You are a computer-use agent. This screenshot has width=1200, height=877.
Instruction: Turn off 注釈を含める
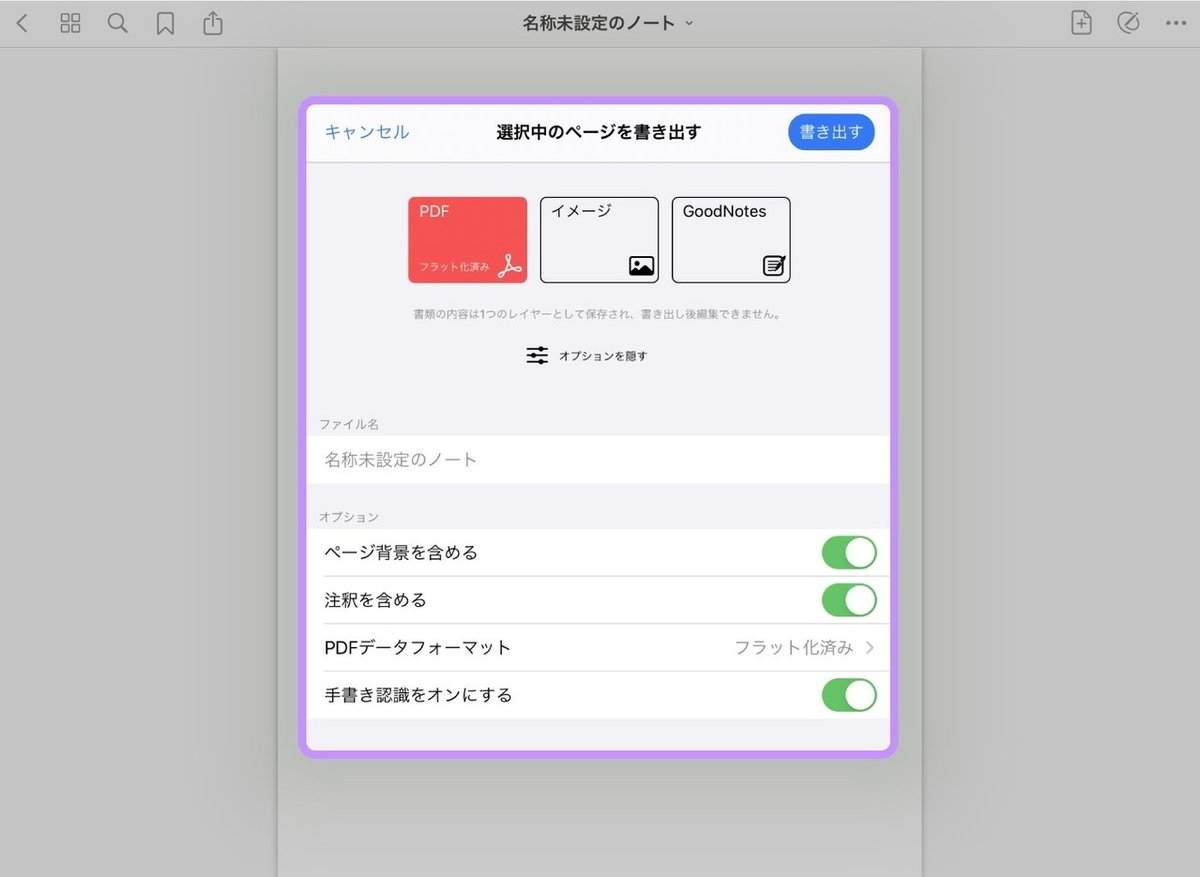[x=849, y=599]
